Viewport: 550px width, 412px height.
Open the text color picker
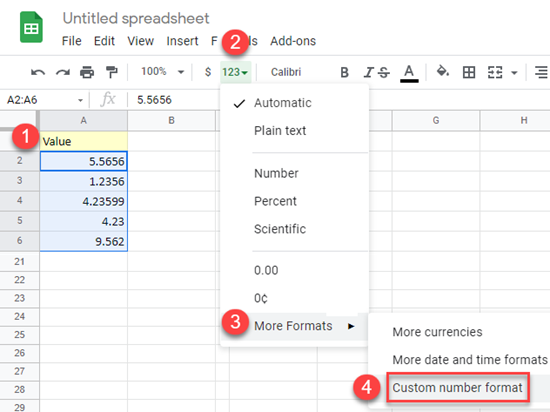click(x=409, y=73)
